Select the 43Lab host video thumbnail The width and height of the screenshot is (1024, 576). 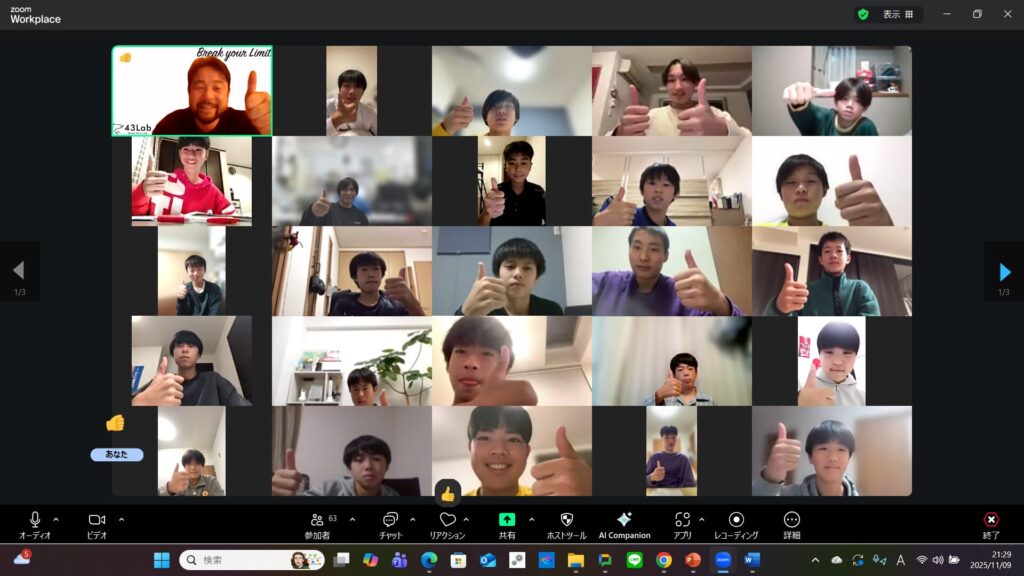[x=191, y=91]
